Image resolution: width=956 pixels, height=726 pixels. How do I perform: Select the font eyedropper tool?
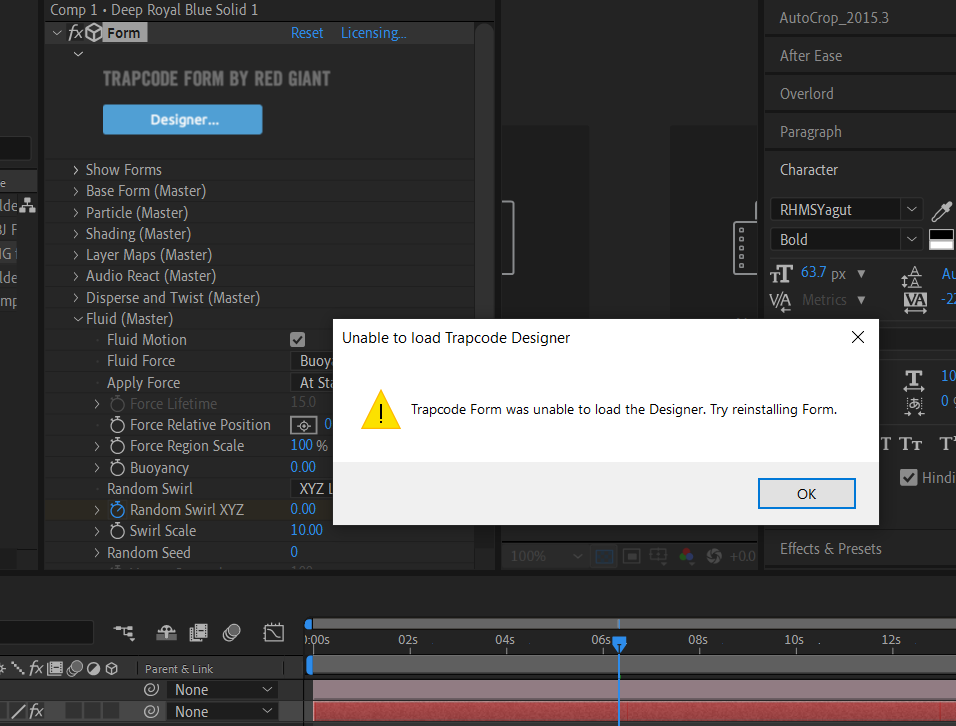pyautogui.click(x=941, y=210)
